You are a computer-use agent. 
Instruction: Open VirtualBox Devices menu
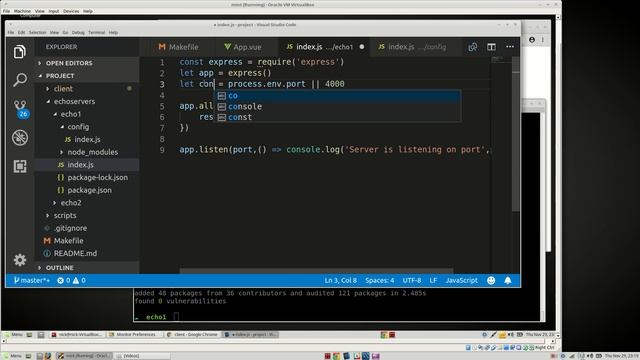pos(71,11)
